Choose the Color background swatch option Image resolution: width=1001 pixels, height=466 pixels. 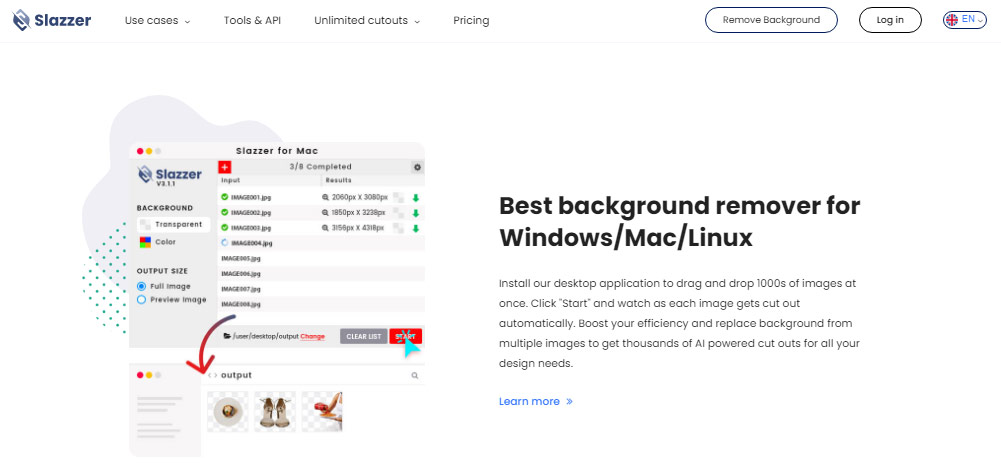click(158, 242)
